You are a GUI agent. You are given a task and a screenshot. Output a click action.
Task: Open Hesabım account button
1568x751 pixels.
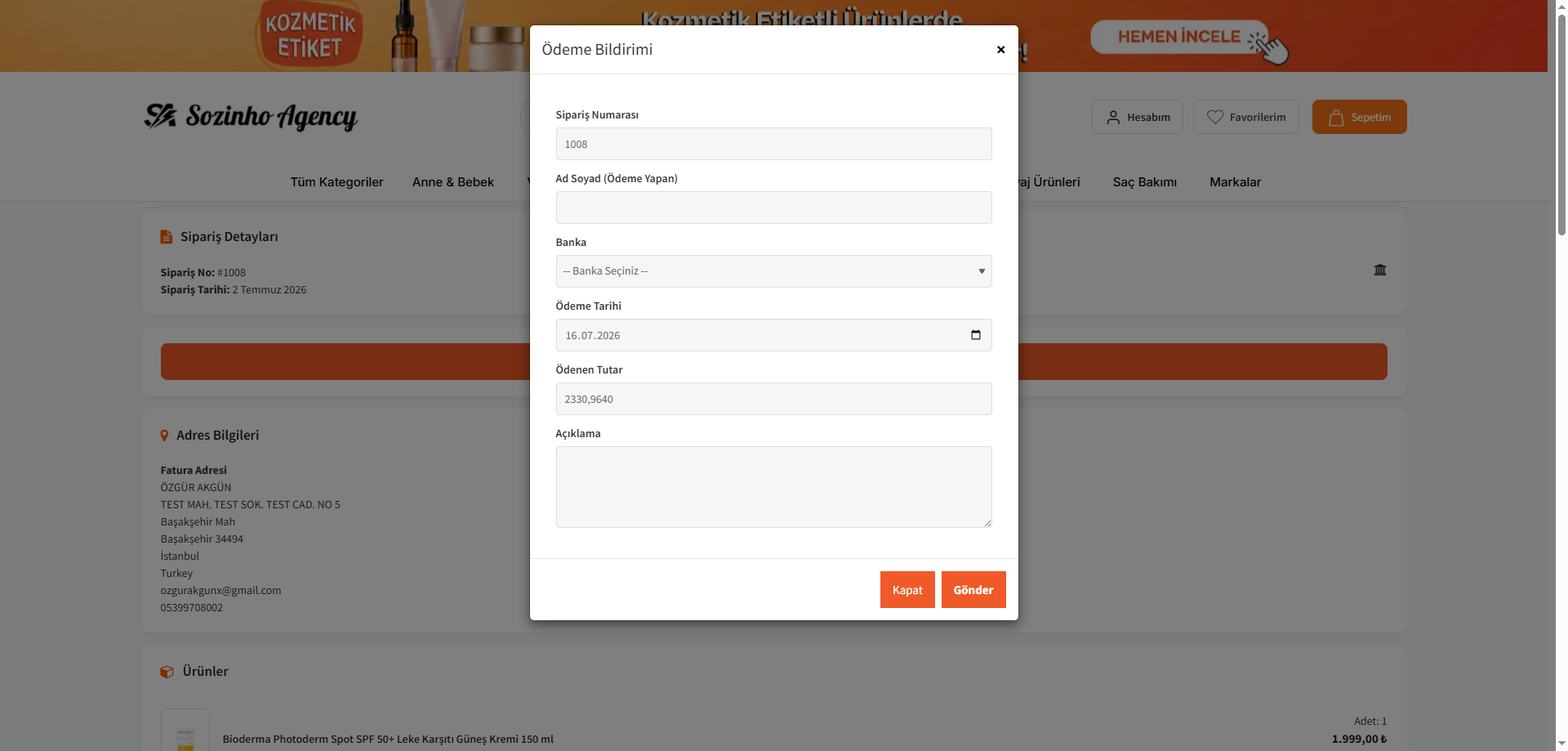pyautogui.click(x=1137, y=117)
